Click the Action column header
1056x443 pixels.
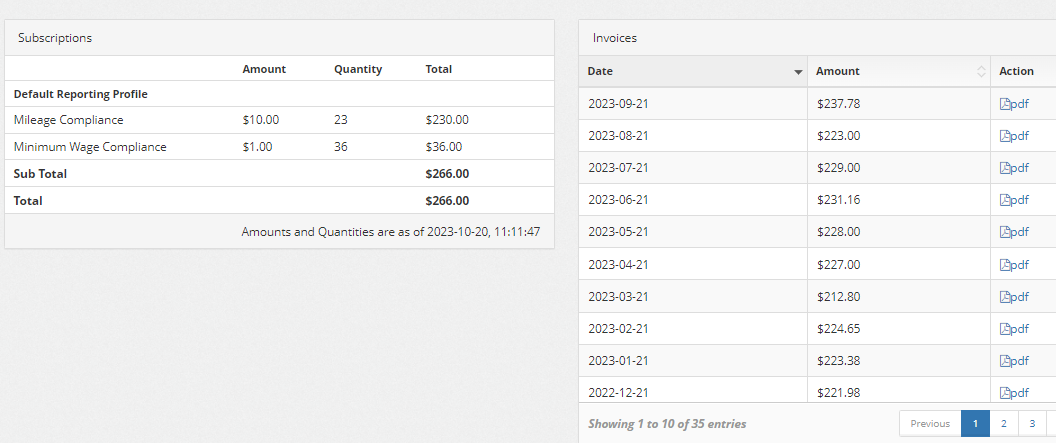pos(1017,72)
